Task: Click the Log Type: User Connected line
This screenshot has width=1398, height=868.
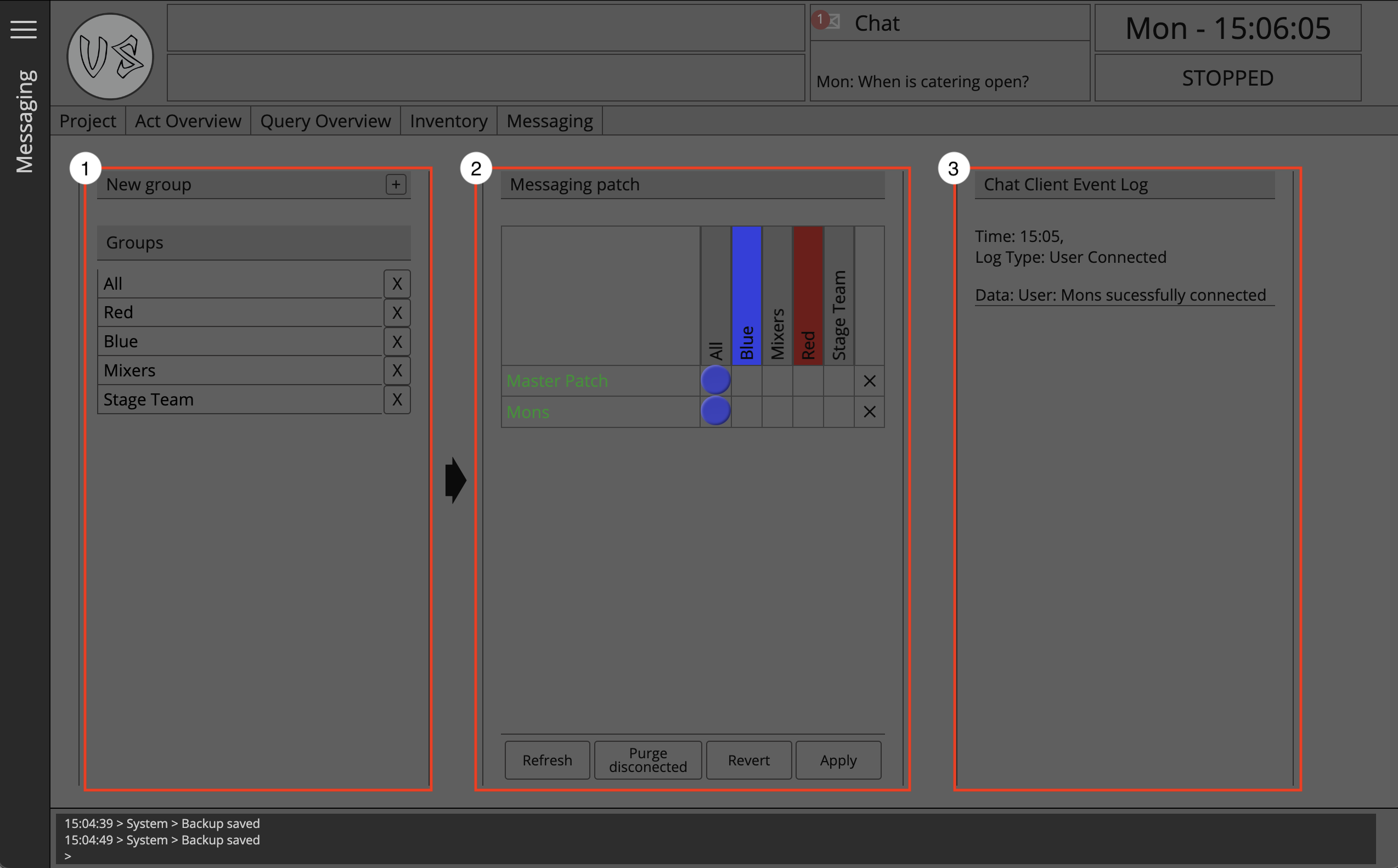Action: pos(1071,257)
